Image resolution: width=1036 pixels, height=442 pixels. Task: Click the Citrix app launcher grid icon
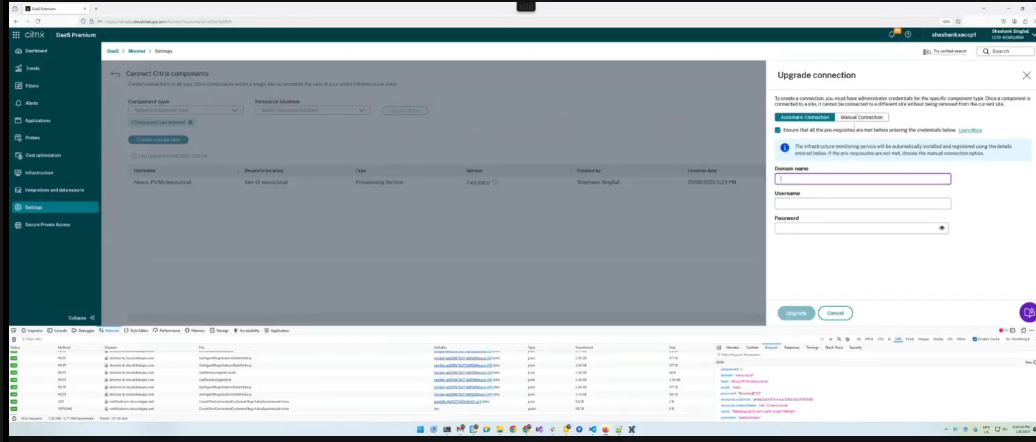[17, 34]
